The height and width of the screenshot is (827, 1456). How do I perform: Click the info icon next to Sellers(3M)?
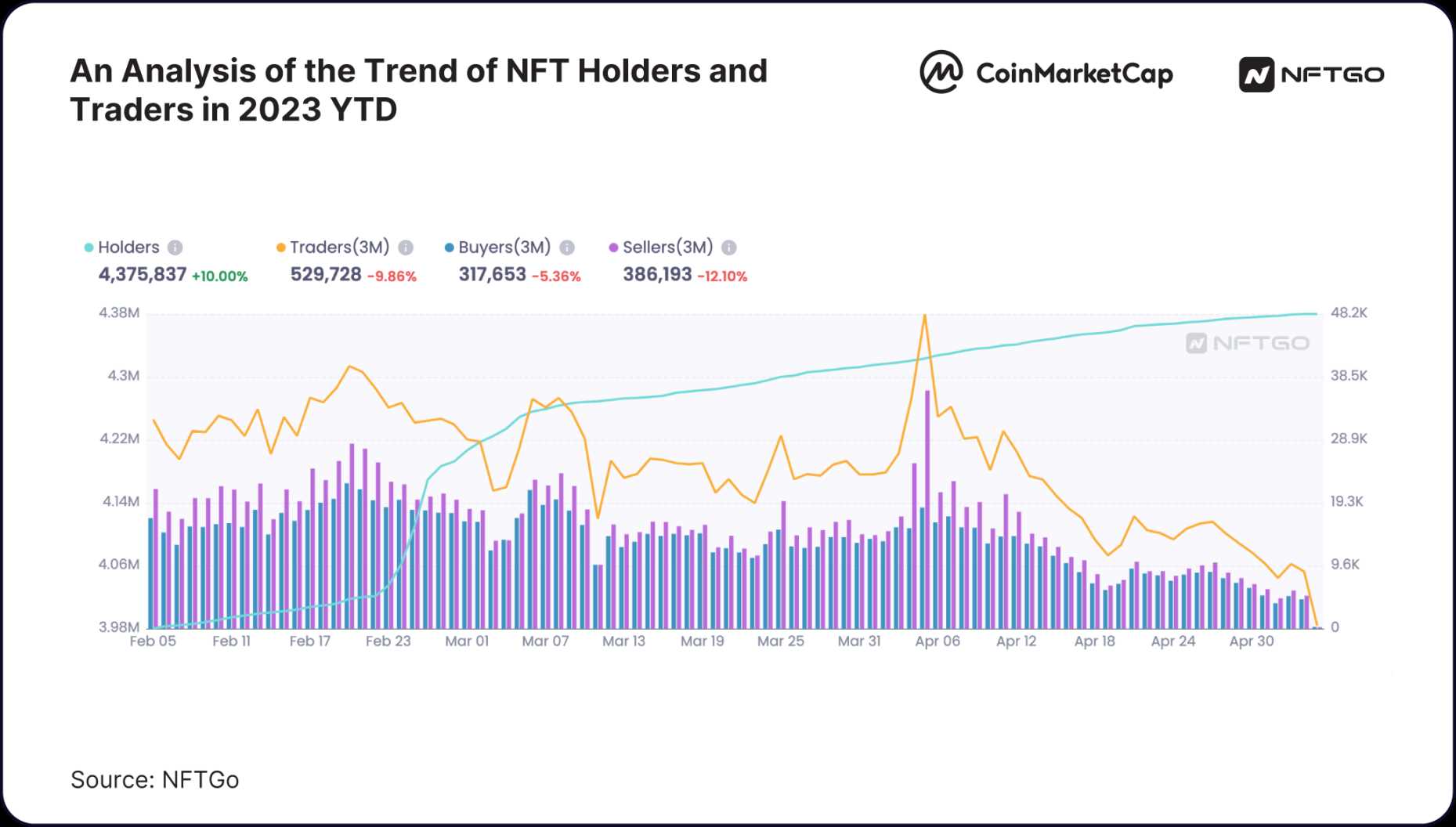pos(729,247)
